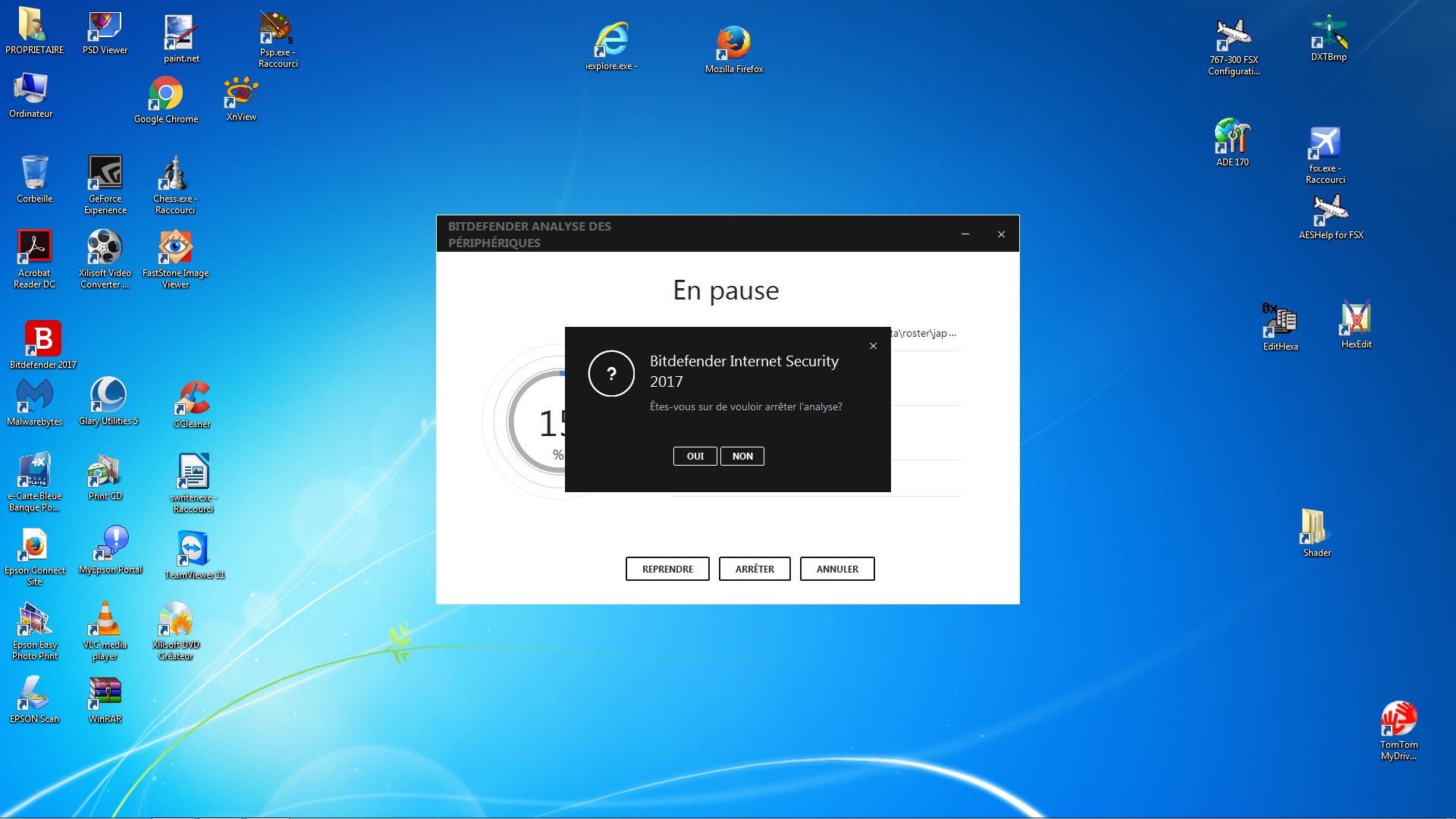
Task: Open PSD Viewer desktop shortcut
Action: [105, 32]
